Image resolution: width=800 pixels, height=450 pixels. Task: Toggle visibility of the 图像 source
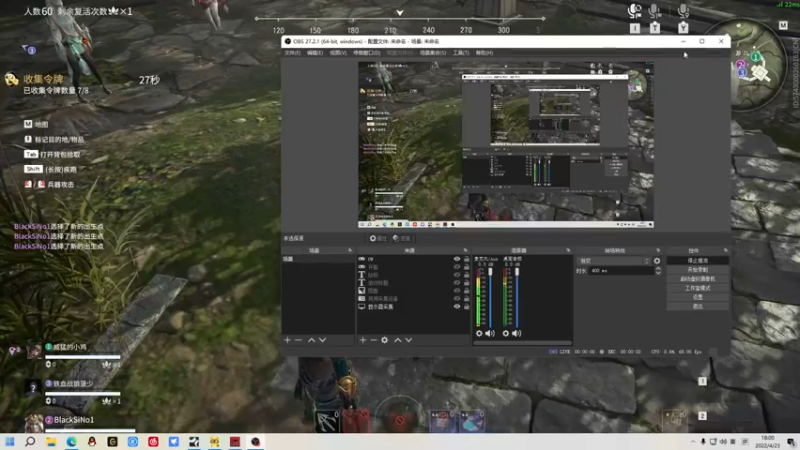pos(457,290)
